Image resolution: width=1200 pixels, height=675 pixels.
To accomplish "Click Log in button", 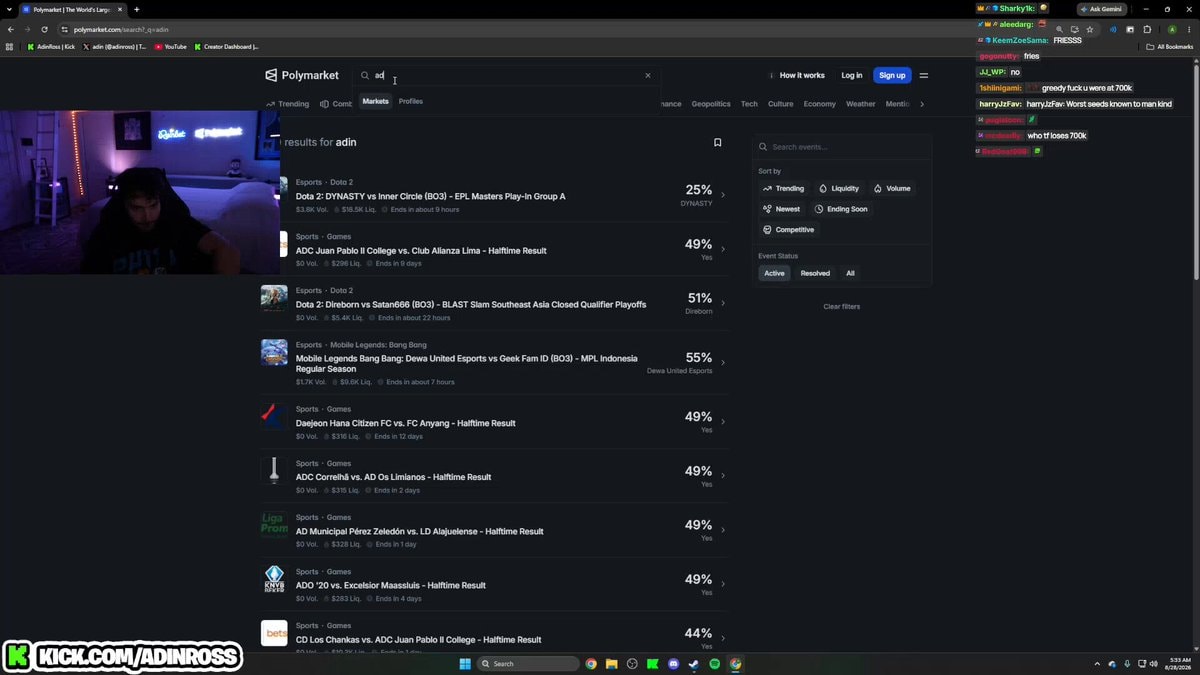I will (x=851, y=75).
